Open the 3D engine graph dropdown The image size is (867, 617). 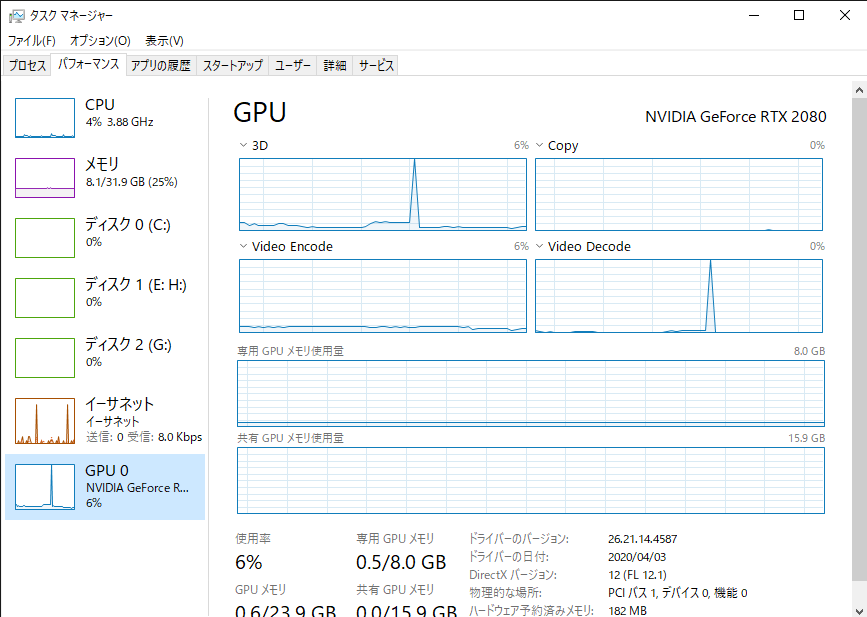tap(243, 145)
